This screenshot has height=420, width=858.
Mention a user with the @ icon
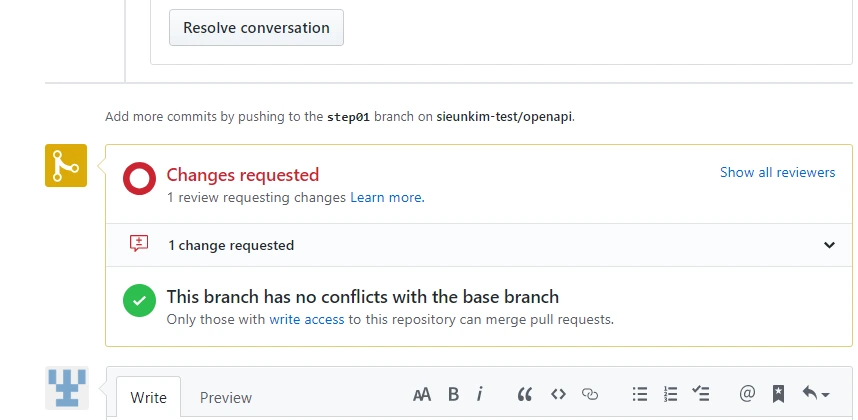746,395
